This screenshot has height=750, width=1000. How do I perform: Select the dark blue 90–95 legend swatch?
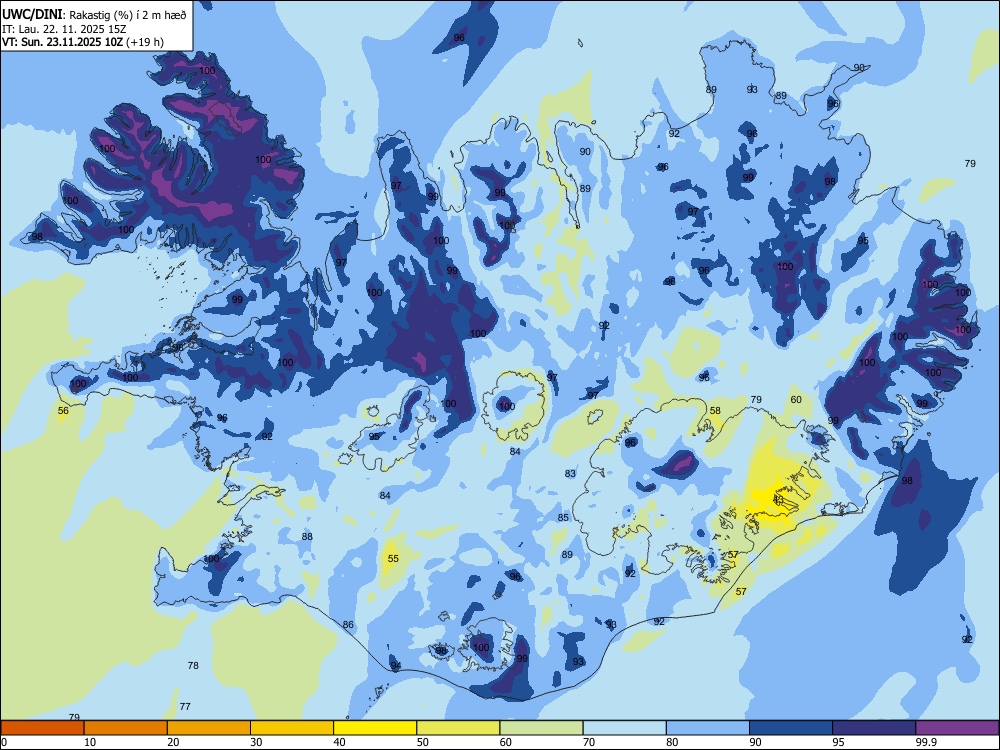pyautogui.click(x=791, y=728)
